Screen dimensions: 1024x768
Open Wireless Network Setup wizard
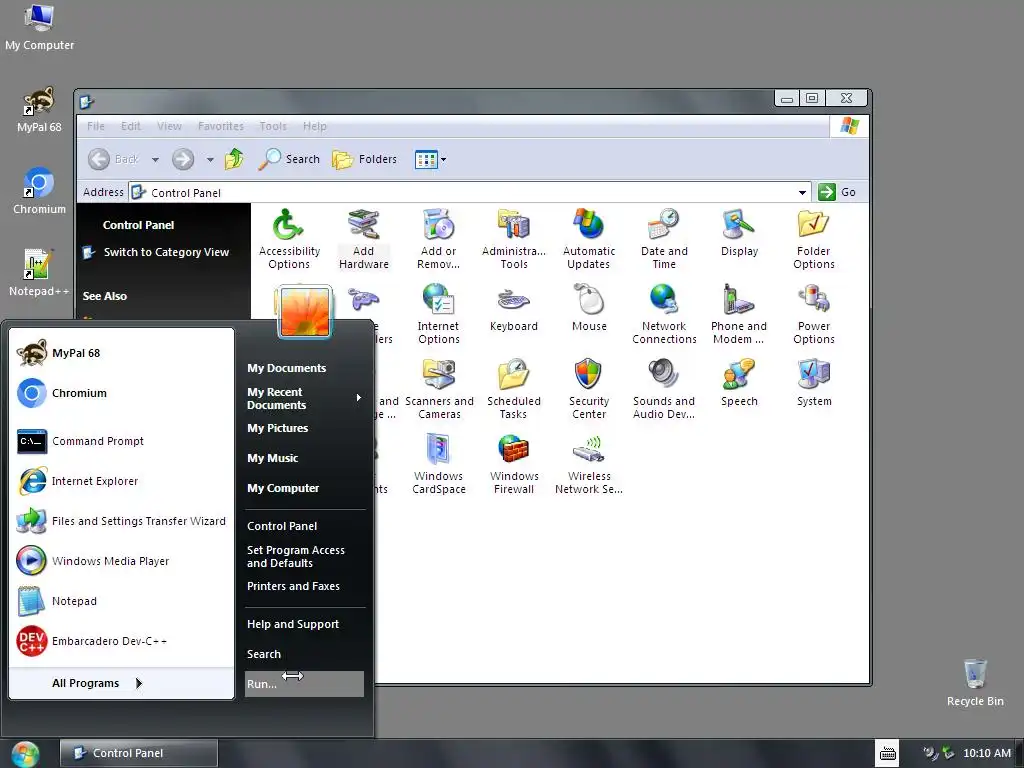tap(588, 464)
